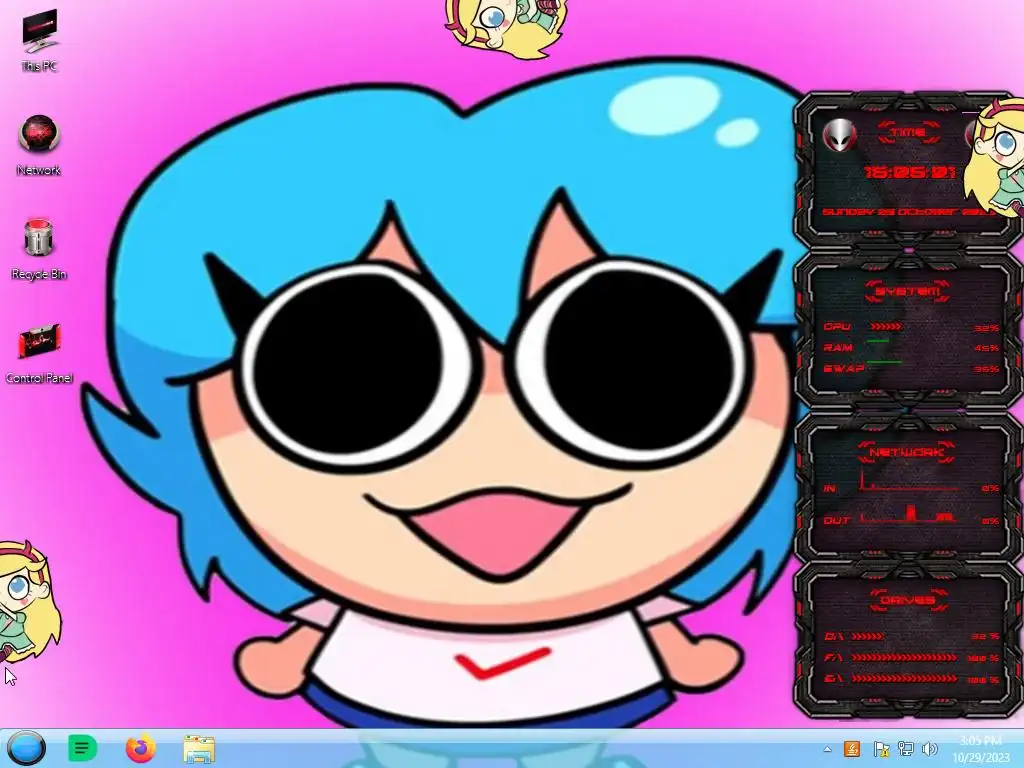Screen dimensions: 1024x768
Task: Open the green notes app on taskbar
Action: coord(82,748)
